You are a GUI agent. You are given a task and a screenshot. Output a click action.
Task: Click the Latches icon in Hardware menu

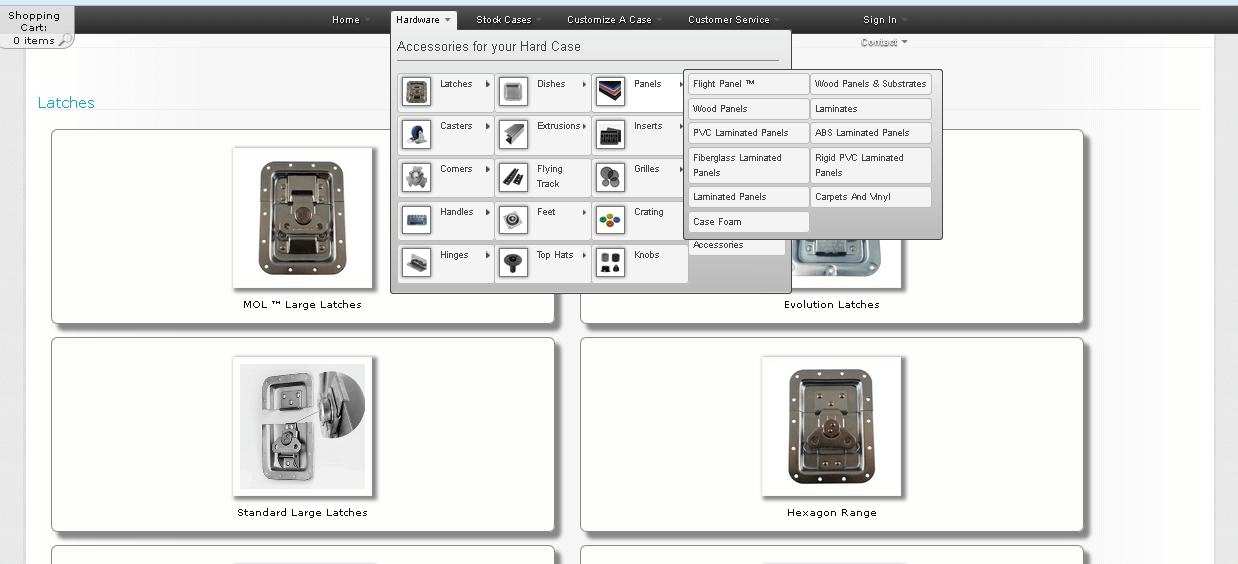click(x=416, y=91)
